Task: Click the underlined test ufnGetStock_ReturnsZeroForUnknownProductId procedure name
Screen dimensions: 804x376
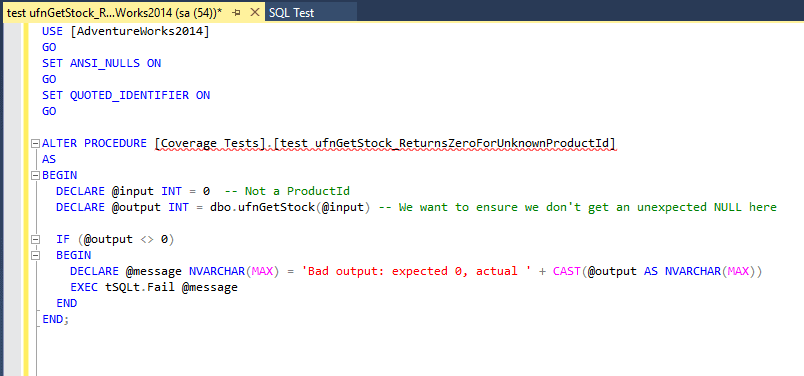Action: click(x=445, y=143)
